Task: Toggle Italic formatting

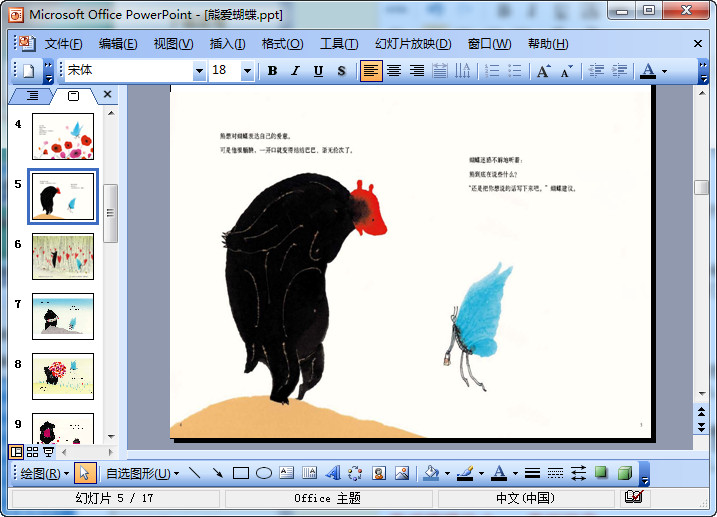Action: [295, 71]
